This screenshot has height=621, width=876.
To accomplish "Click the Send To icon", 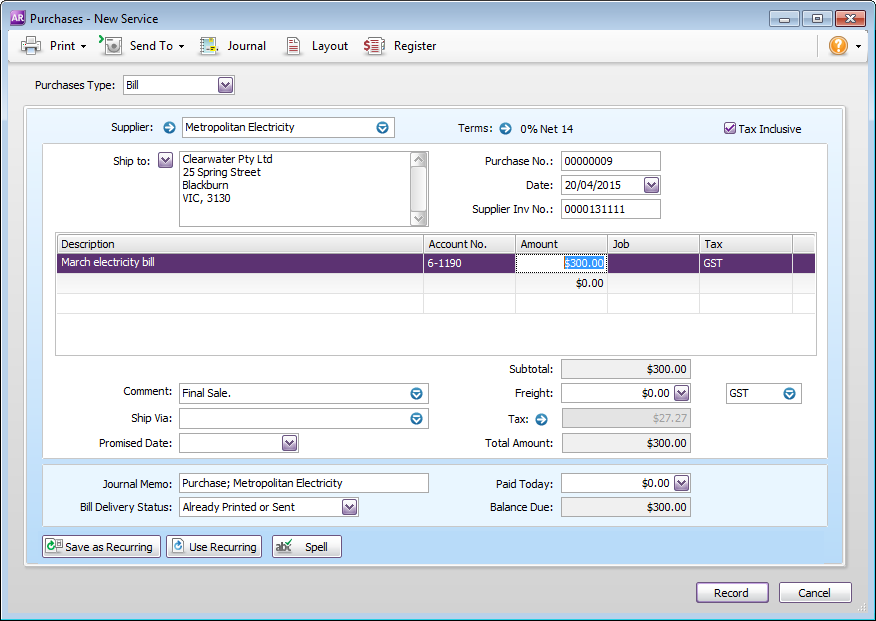I will click(x=111, y=45).
